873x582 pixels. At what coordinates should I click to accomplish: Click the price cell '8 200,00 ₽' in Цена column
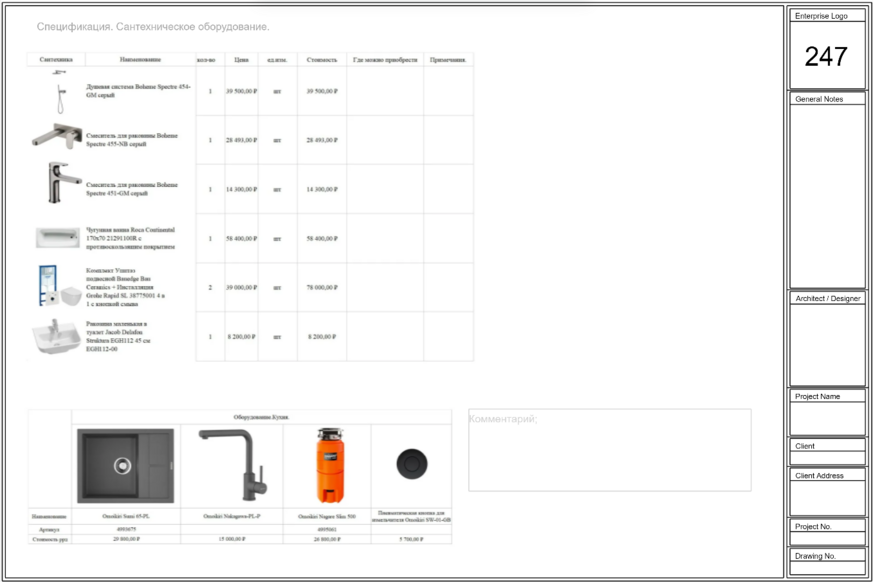pyautogui.click(x=241, y=337)
